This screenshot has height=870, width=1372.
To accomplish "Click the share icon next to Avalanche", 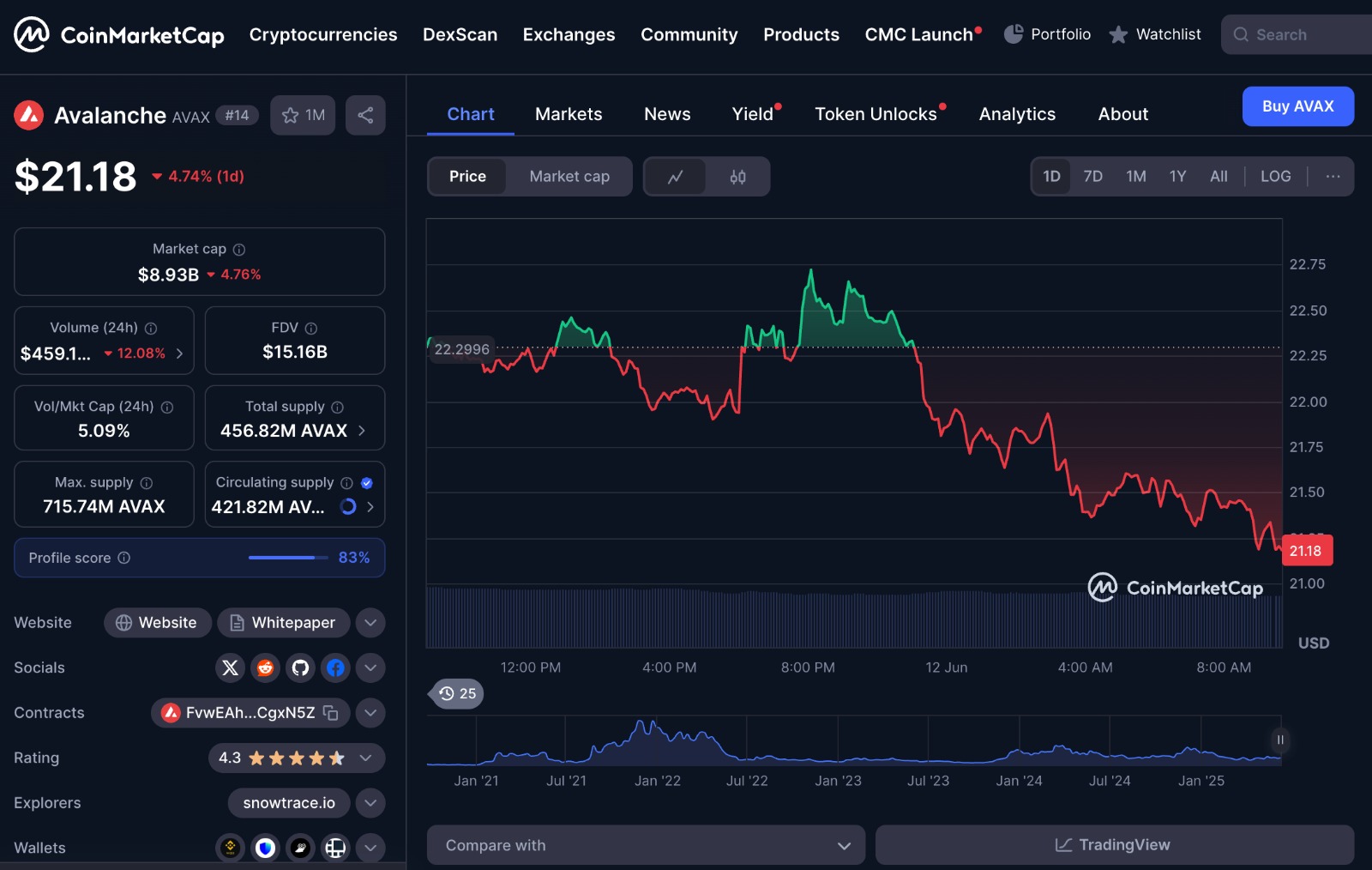I will [365, 115].
